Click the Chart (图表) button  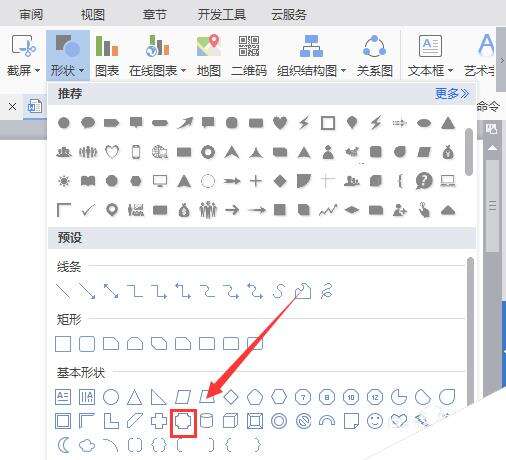pos(107,55)
